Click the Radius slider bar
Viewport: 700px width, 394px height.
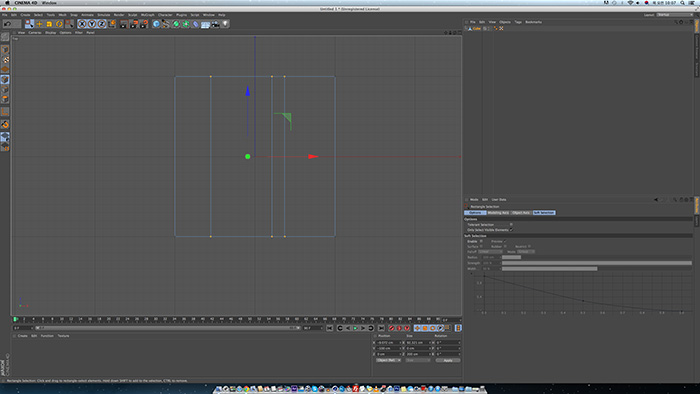[x=597, y=257]
